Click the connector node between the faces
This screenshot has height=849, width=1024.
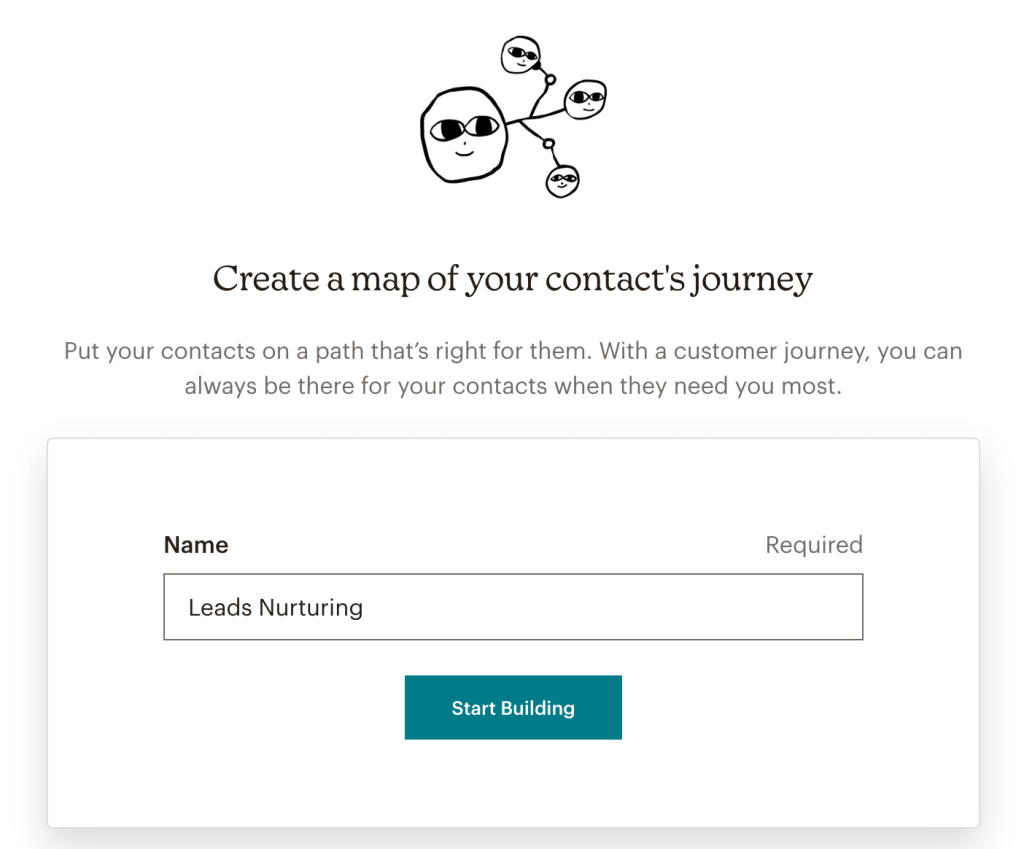(x=550, y=79)
